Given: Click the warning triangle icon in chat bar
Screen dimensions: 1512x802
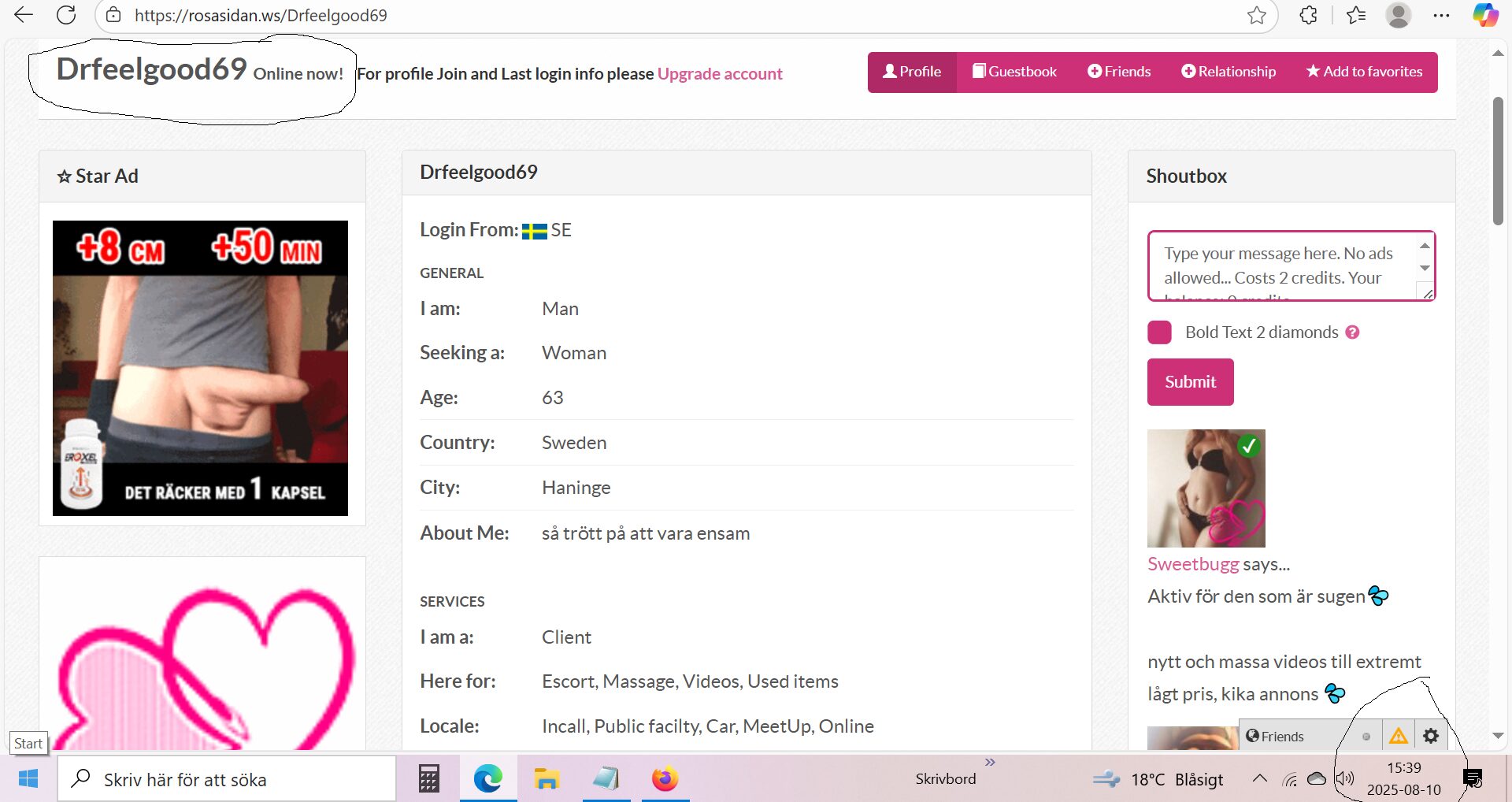Looking at the screenshot, I should (1399, 736).
